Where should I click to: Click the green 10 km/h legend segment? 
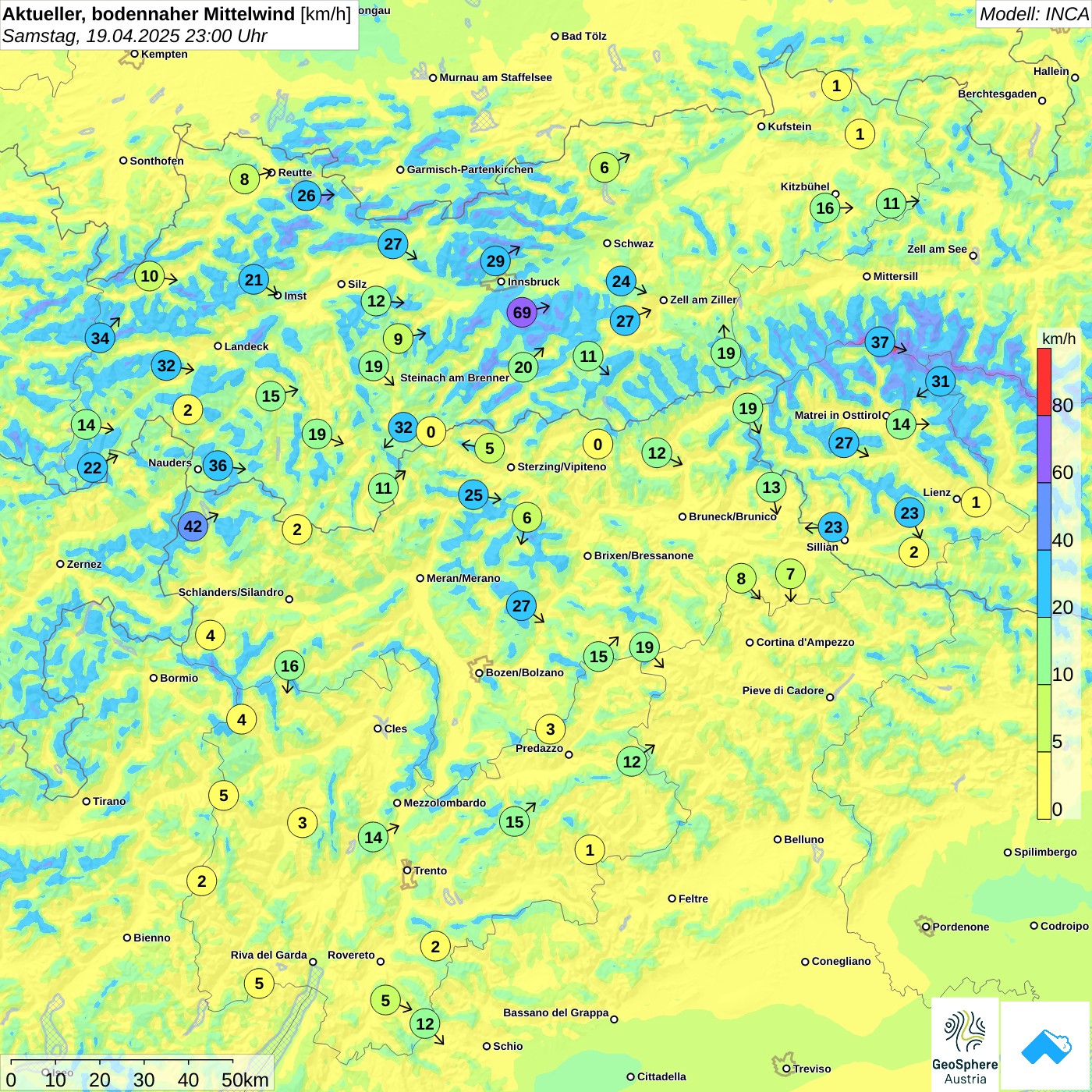click(1044, 651)
